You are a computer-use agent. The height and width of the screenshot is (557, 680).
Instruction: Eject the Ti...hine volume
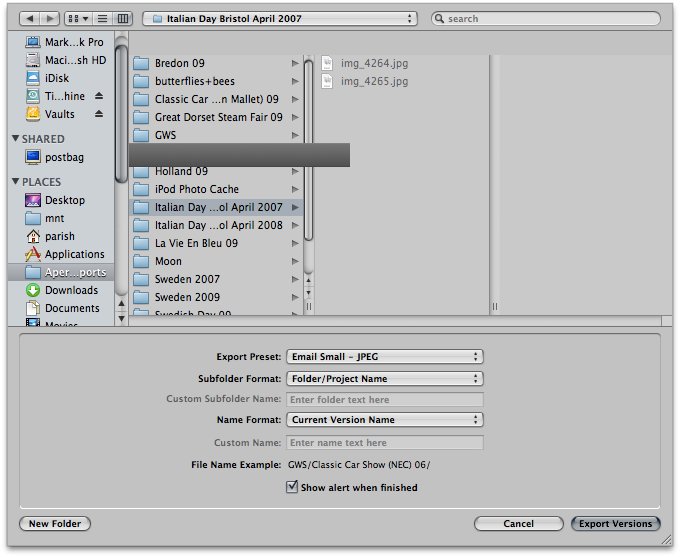[x=99, y=96]
